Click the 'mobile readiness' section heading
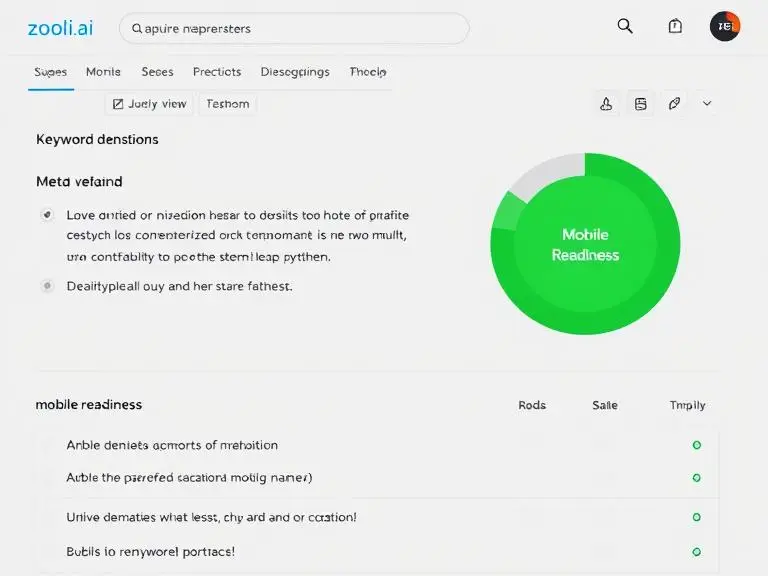The image size is (768, 576). (x=89, y=405)
